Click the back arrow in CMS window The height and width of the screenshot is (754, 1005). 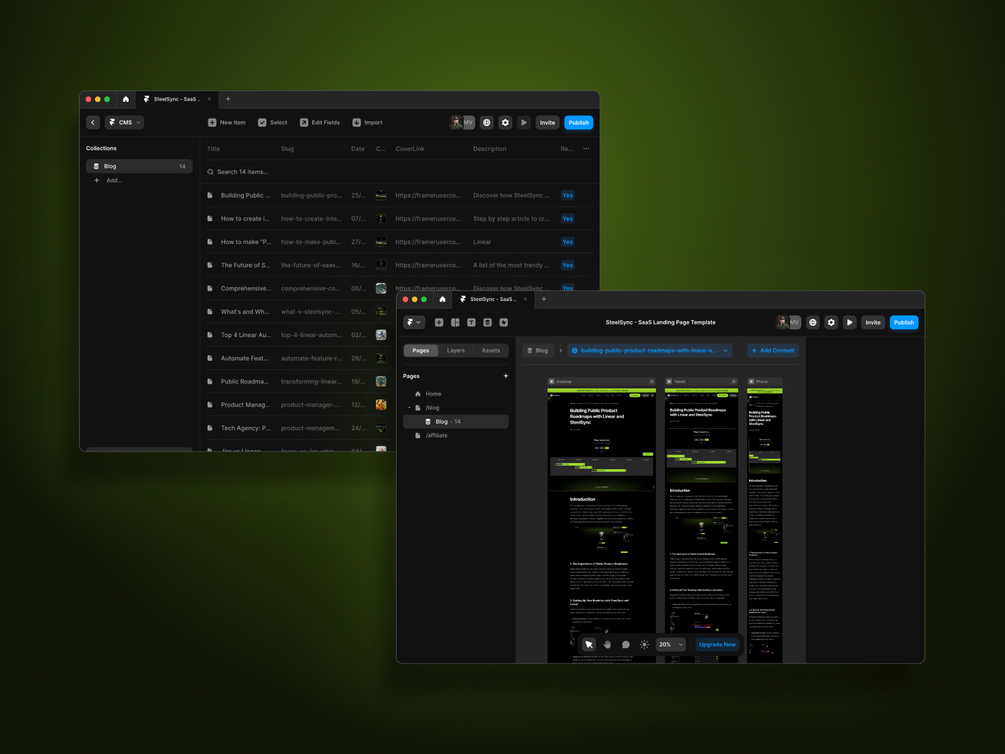coord(93,122)
